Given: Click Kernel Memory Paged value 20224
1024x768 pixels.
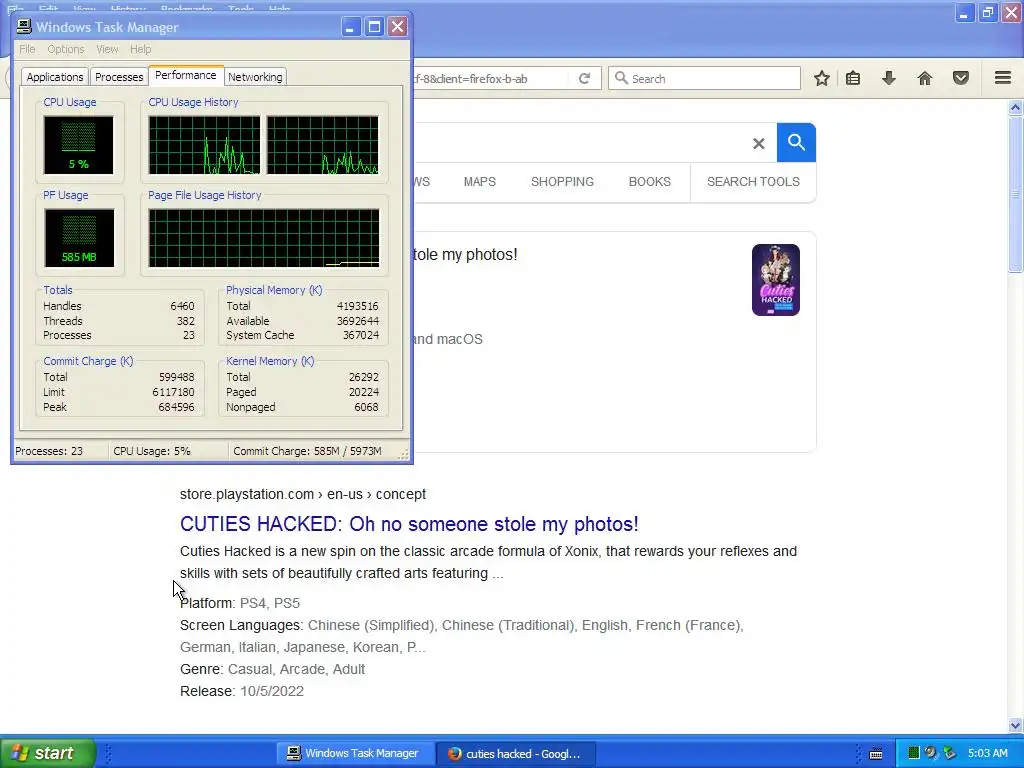Looking at the screenshot, I should 364,392.
